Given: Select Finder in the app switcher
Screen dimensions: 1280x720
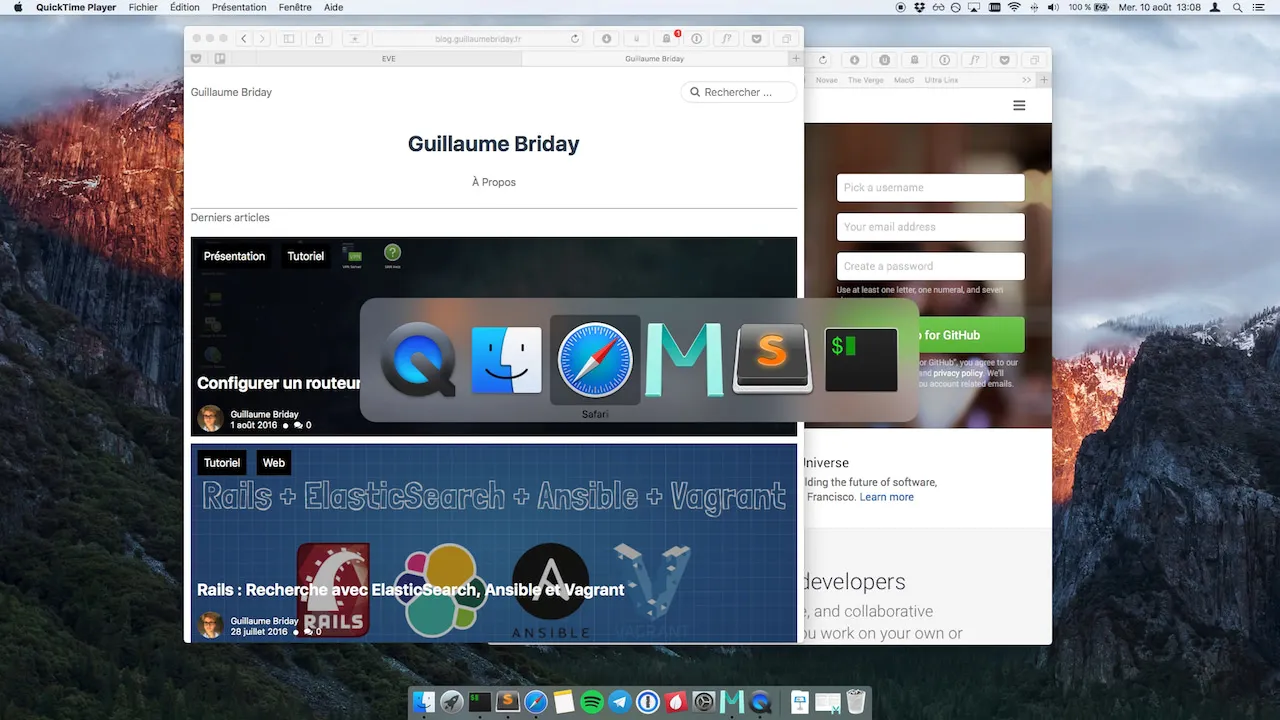Looking at the screenshot, I should (507, 360).
